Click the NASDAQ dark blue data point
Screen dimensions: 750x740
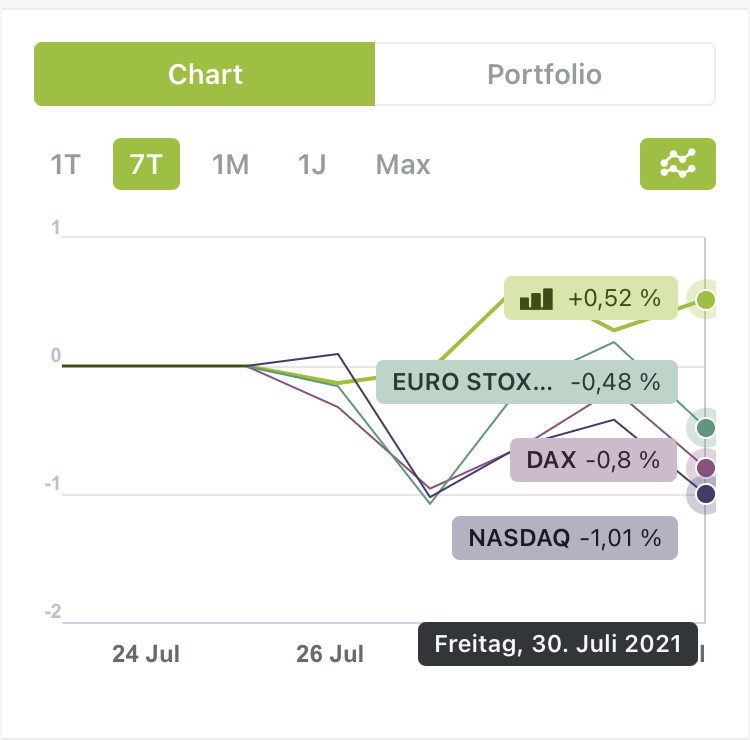coord(706,494)
